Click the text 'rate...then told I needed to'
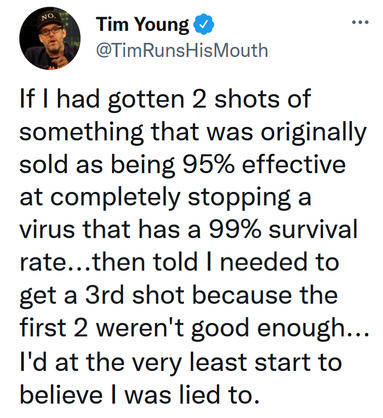 click(179, 262)
